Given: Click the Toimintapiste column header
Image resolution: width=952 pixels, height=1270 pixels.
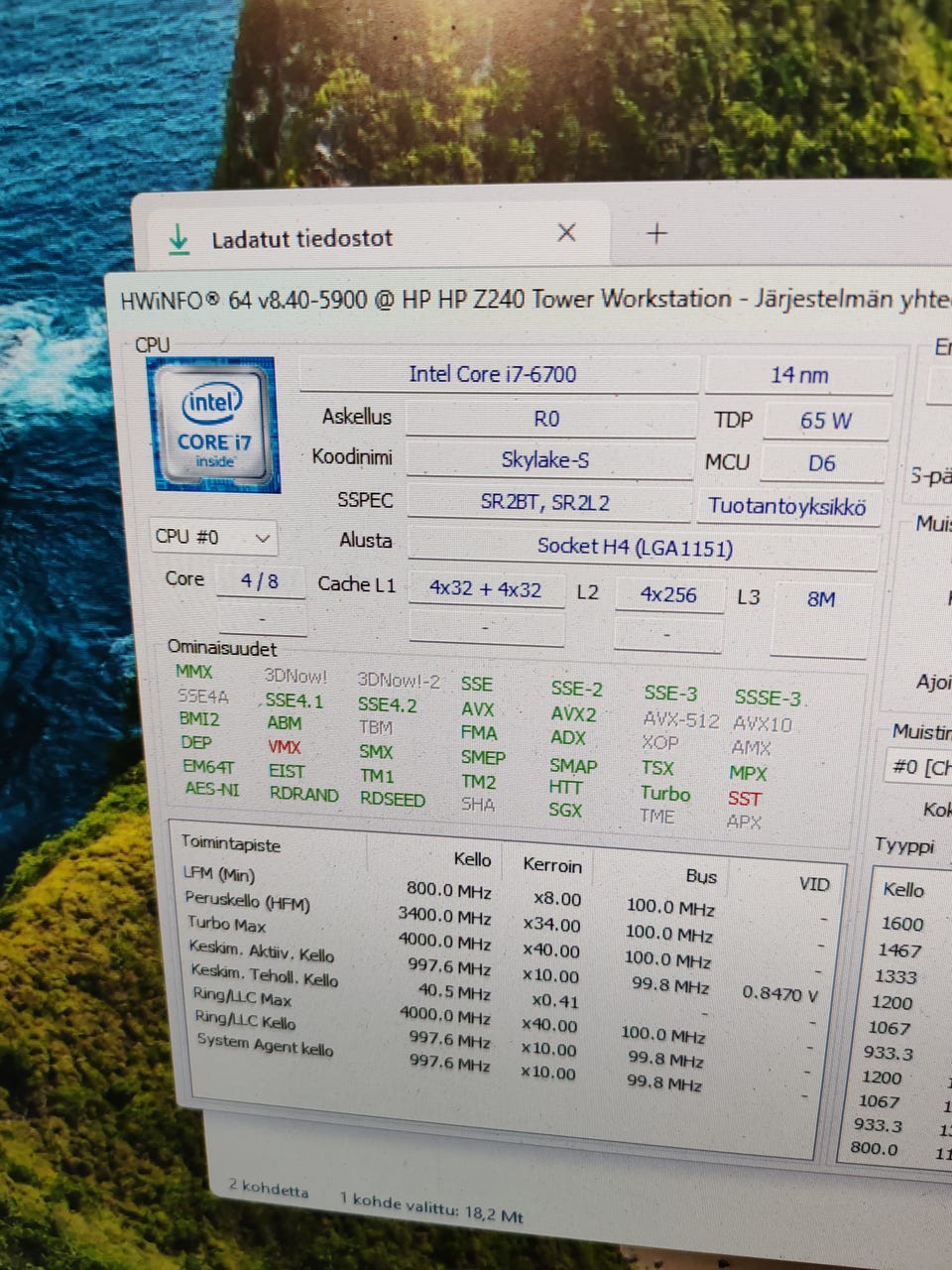Looking at the screenshot, I should 230,843.
